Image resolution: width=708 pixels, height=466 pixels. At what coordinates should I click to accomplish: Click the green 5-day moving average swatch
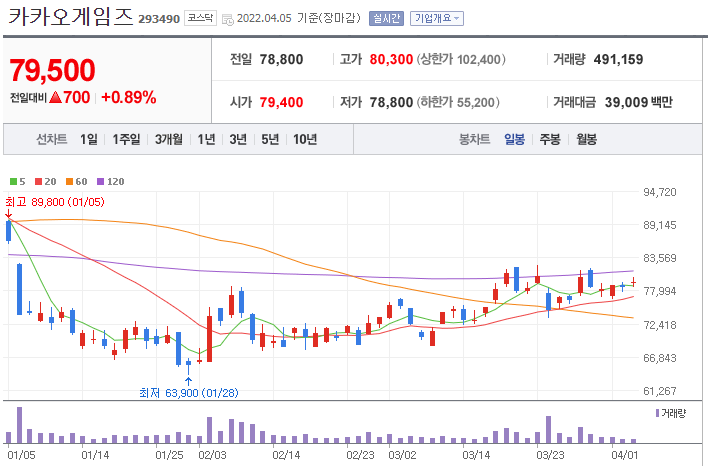point(14,182)
